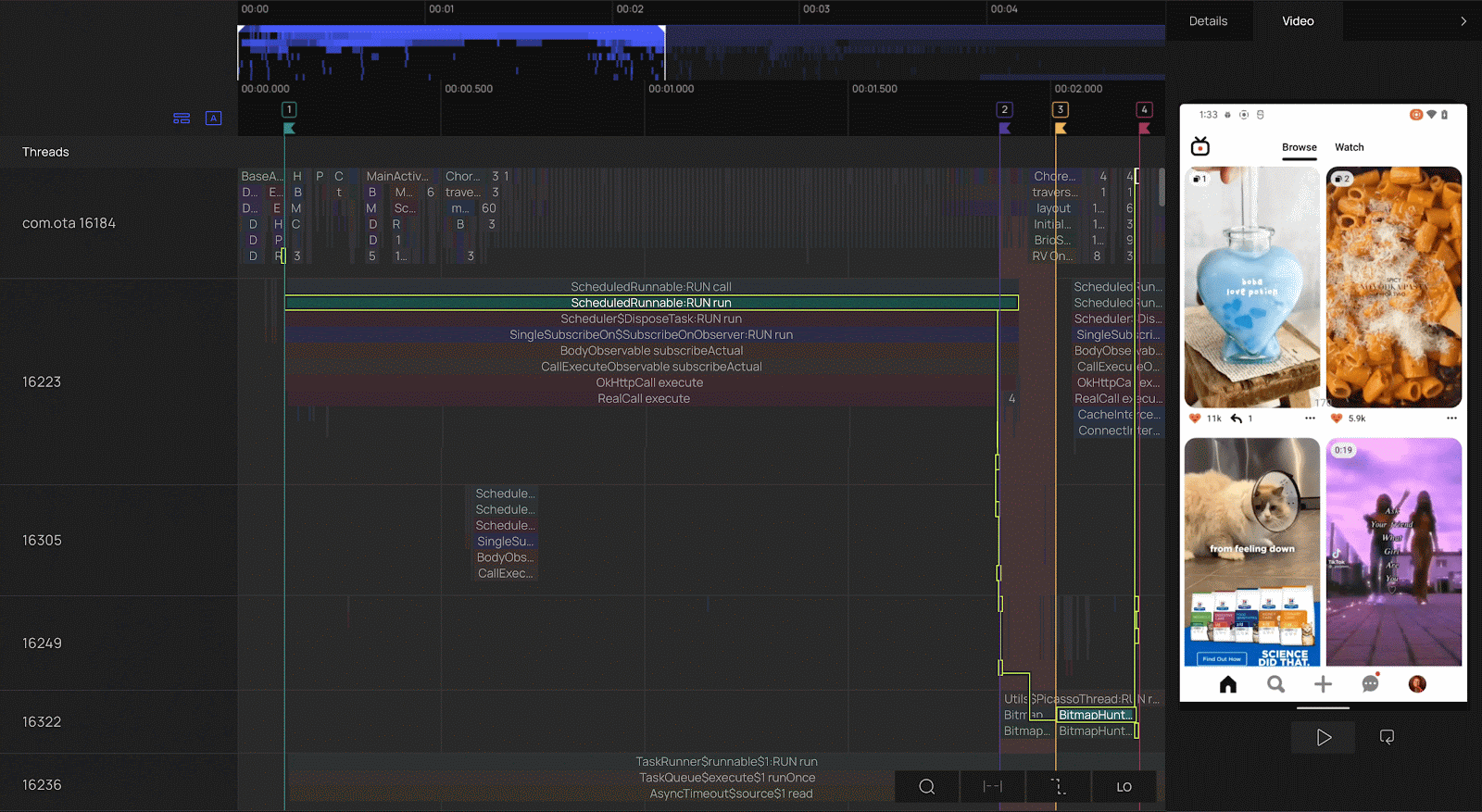
Task: Click the fit-width range icon in bottom toolbar
Action: click(992, 787)
